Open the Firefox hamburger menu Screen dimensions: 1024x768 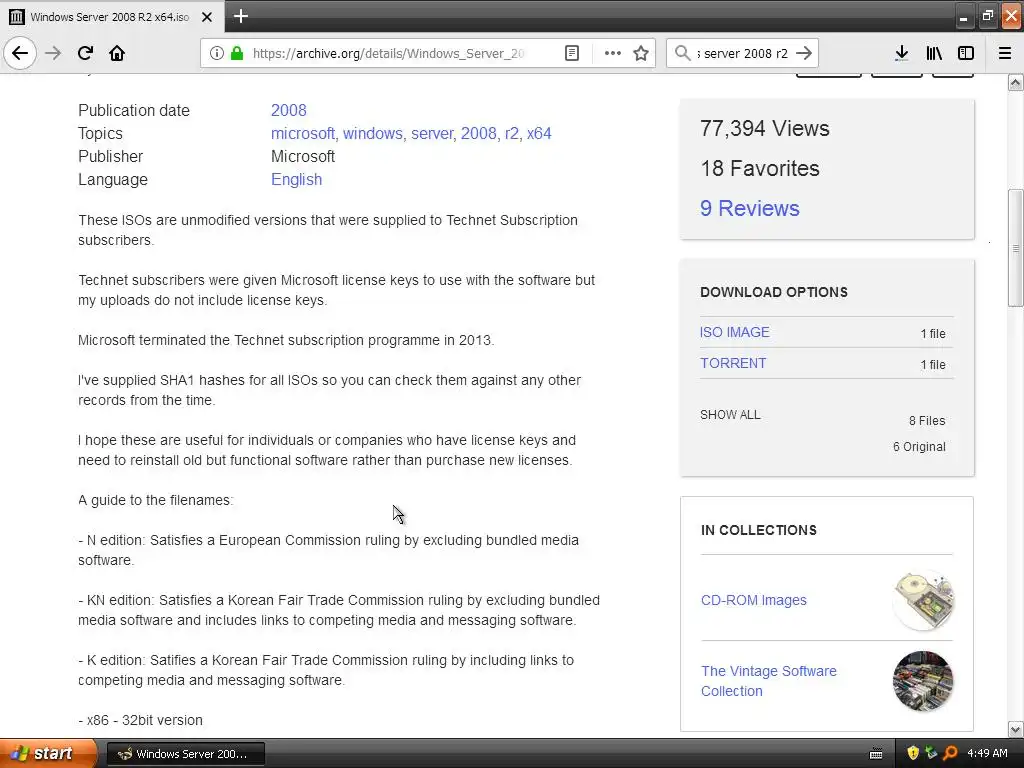pos(1005,53)
